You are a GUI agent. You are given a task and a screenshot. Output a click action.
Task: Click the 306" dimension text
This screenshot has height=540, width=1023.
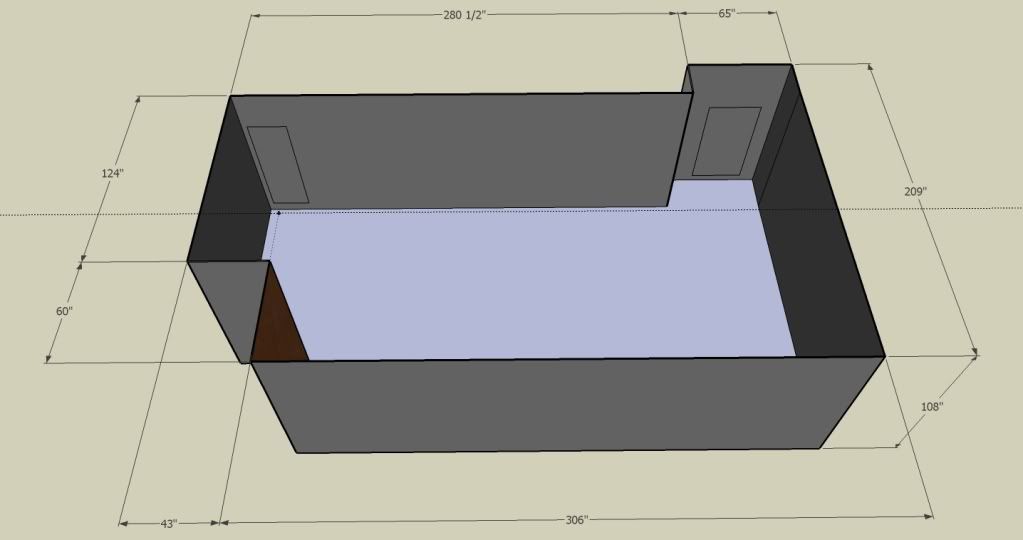(x=577, y=520)
